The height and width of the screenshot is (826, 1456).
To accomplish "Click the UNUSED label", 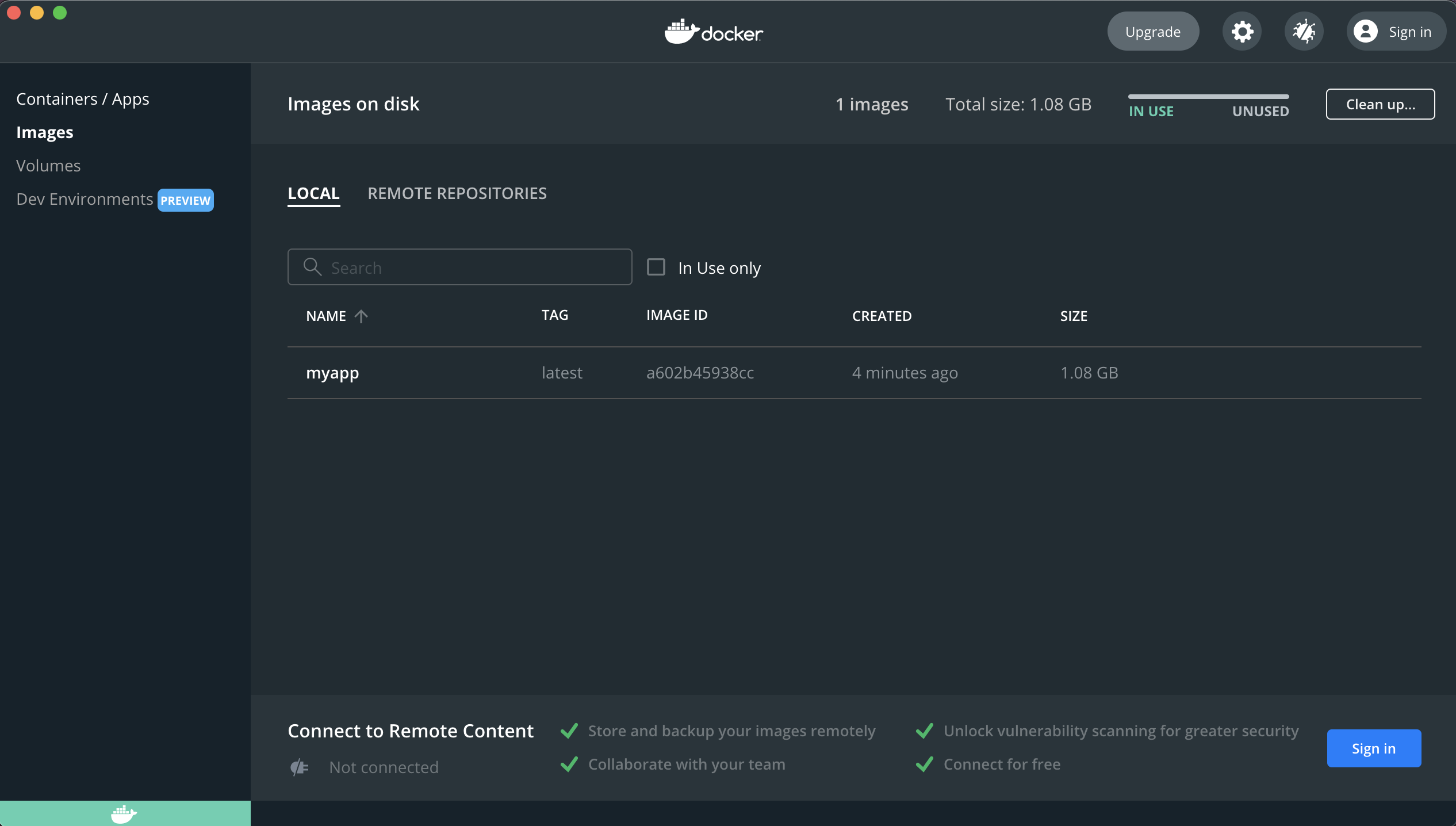I will [1260, 112].
